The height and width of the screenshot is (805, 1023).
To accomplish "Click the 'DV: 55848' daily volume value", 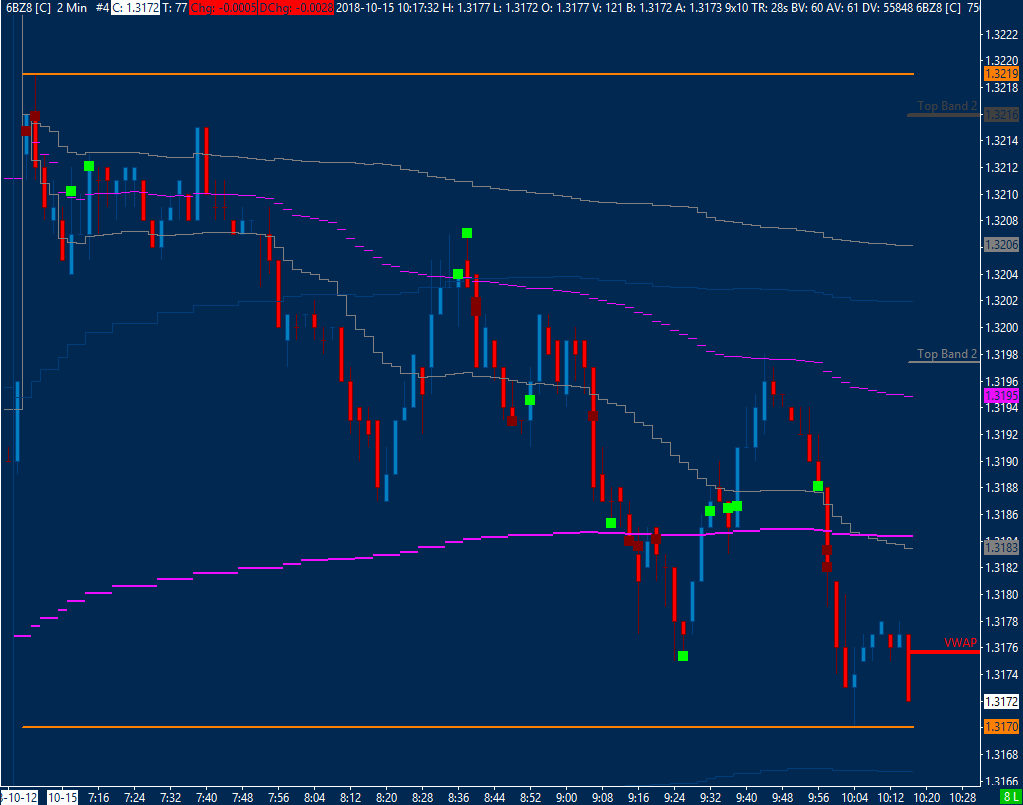I will tap(888, 8).
